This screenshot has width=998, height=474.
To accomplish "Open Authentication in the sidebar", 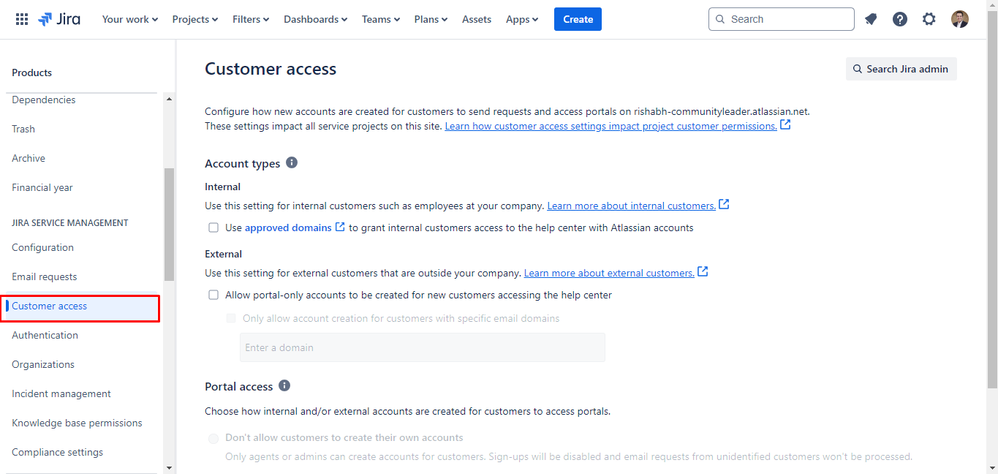I will 45,335.
